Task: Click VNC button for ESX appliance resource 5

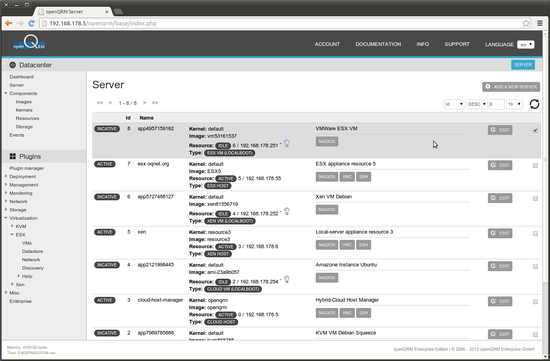Action: [x=347, y=177]
